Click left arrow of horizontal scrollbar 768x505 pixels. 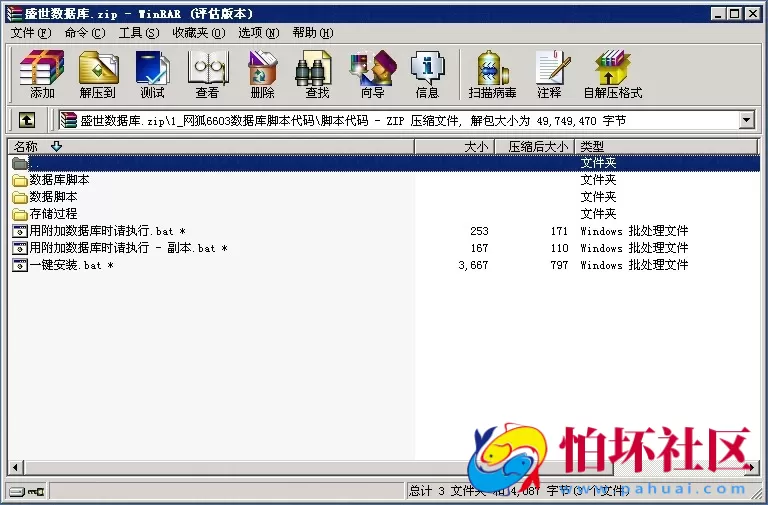pyautogui.click(x=15, y=467)
